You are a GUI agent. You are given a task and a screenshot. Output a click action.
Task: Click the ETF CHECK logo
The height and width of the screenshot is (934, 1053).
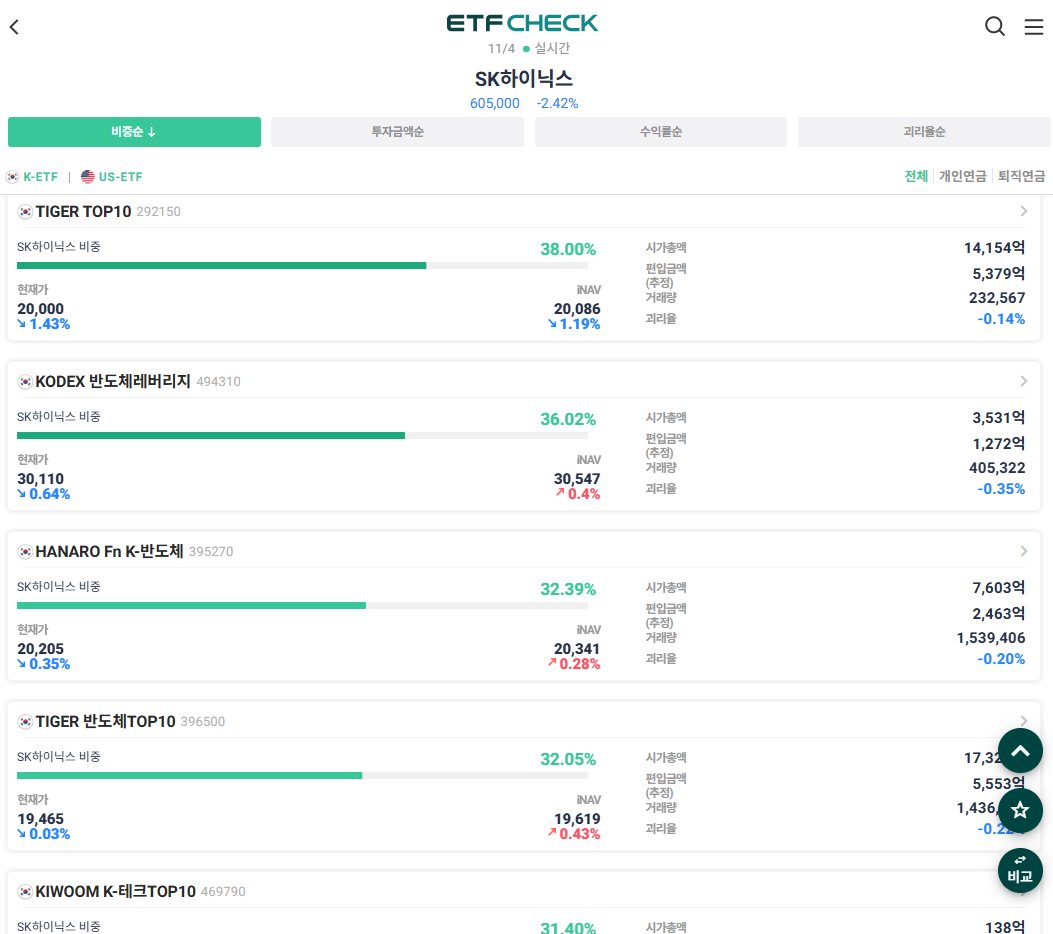pyautogui.click(x=522, y=23)
